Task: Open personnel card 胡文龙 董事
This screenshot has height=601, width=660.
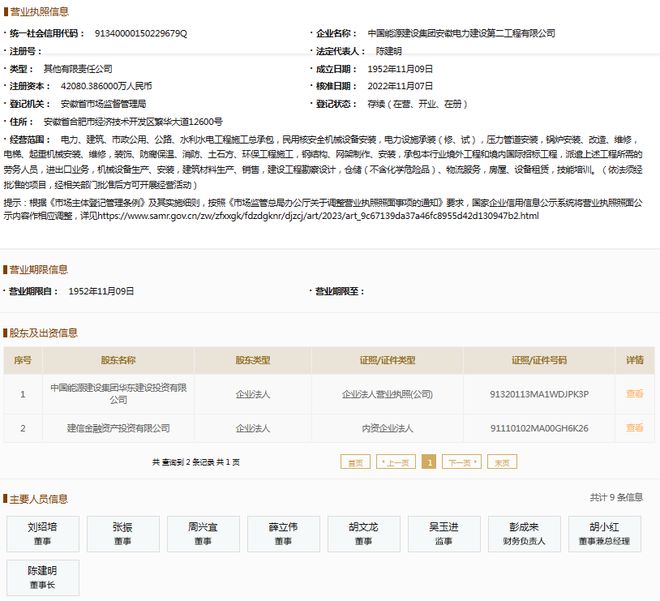Action: tap(364, 534)
